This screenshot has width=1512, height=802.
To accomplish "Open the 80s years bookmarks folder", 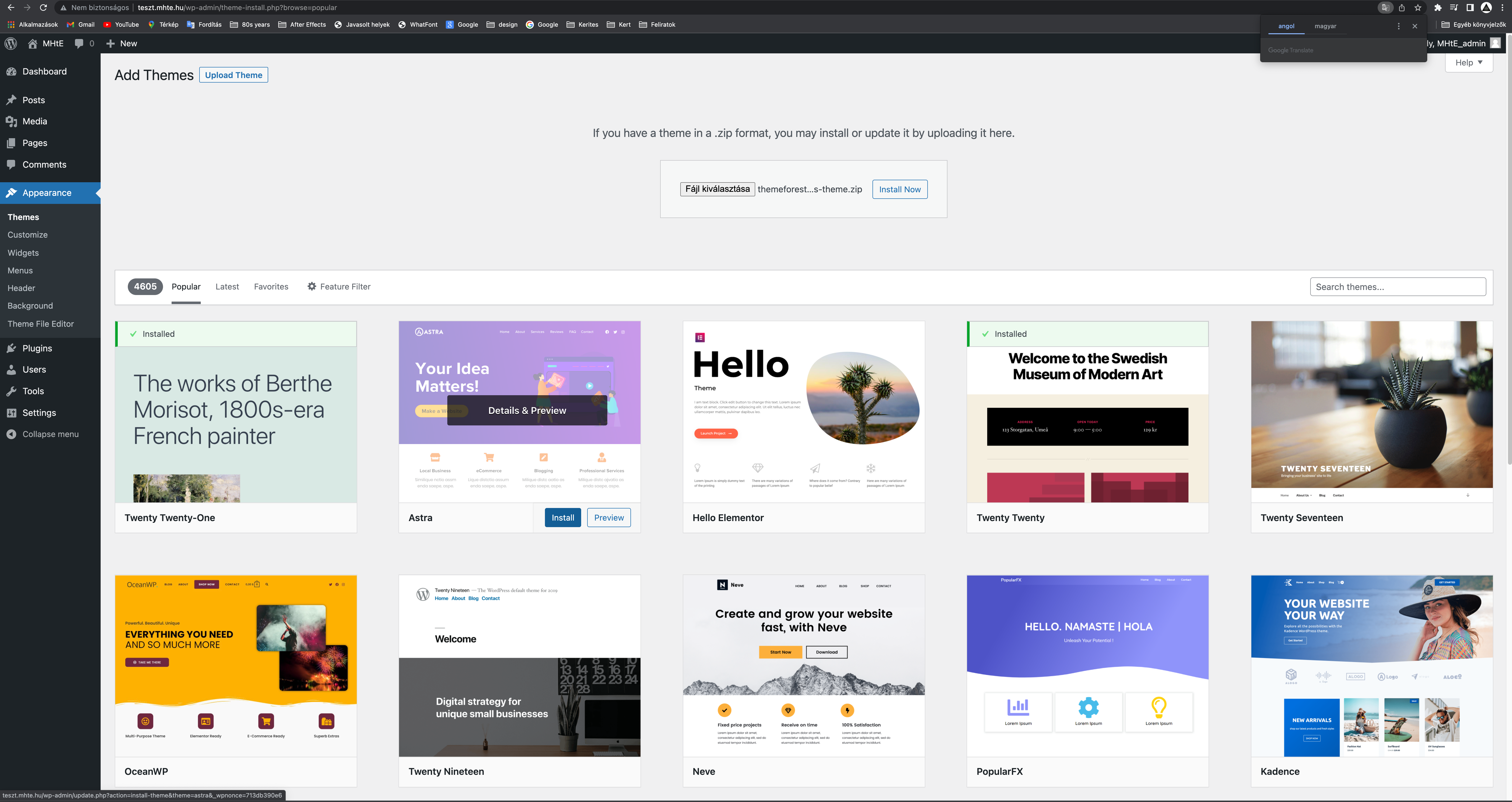I will (x=250, y=25).
